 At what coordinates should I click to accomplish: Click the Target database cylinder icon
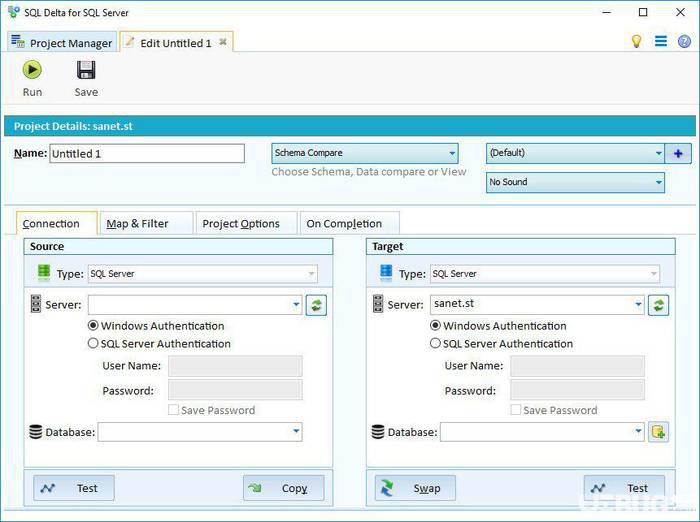pos(378,432)
